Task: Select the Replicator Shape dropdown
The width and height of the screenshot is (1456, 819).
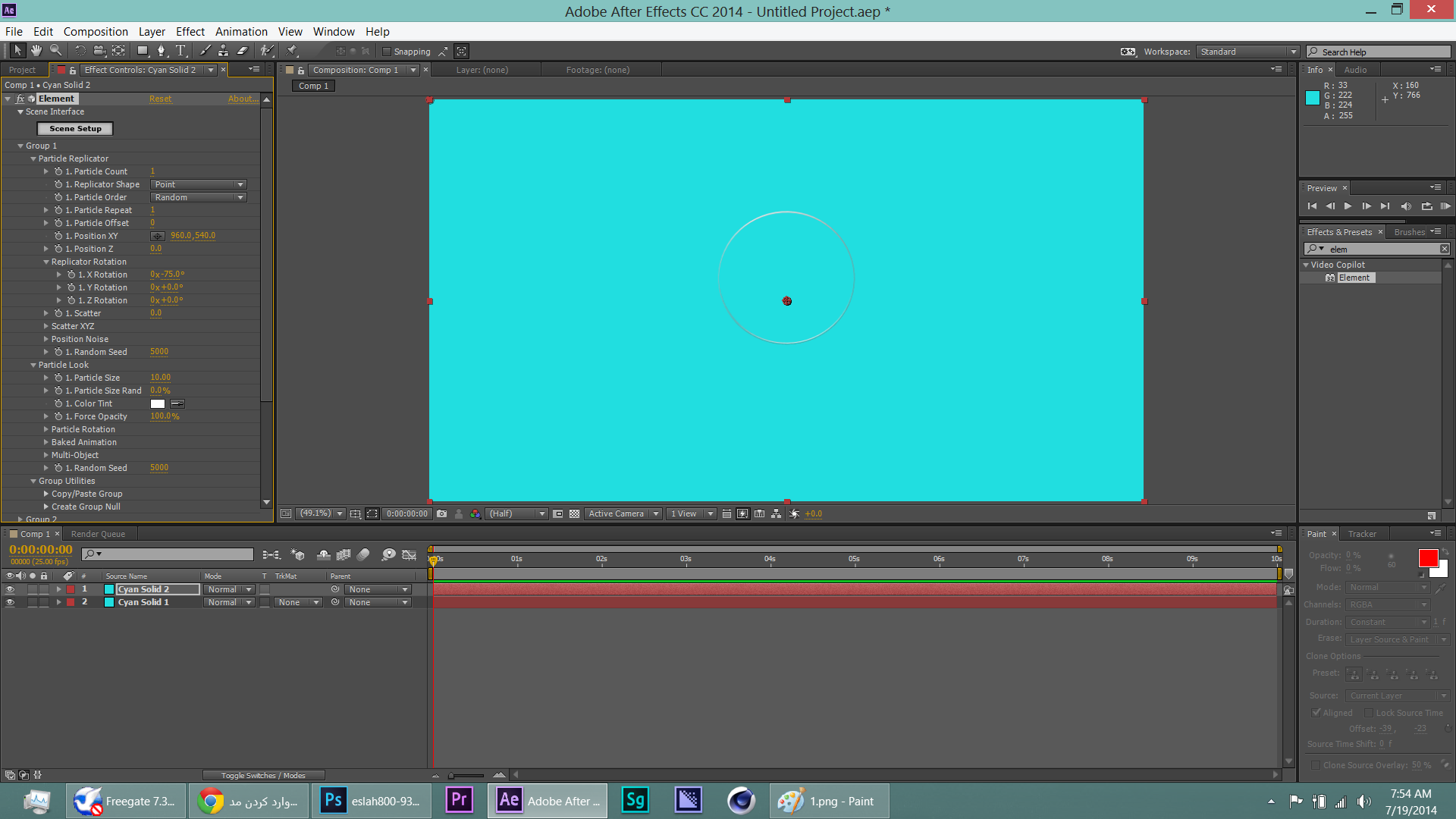Action: click(x=197, y=184)
